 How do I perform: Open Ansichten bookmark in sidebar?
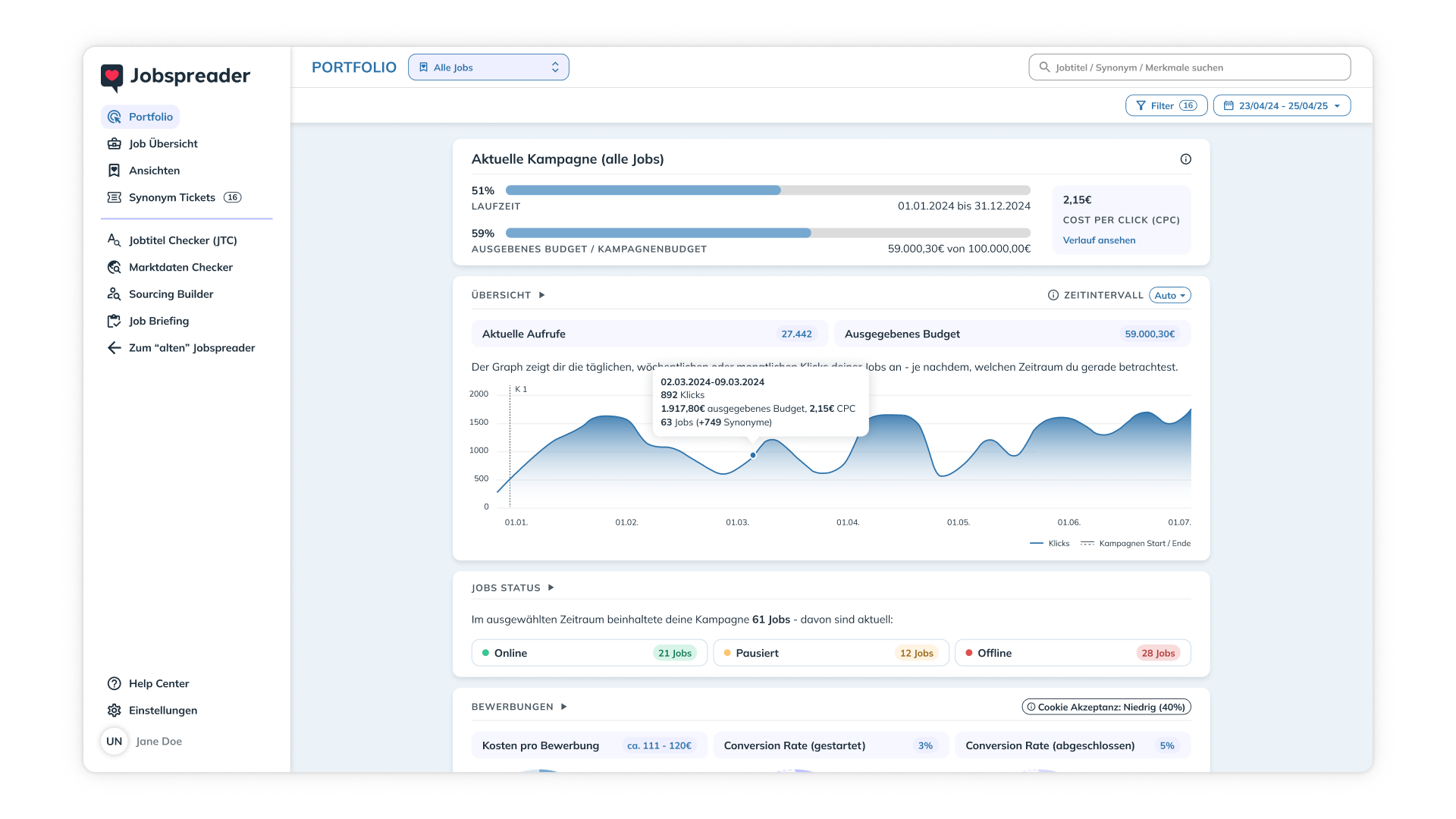click(154, 171)
